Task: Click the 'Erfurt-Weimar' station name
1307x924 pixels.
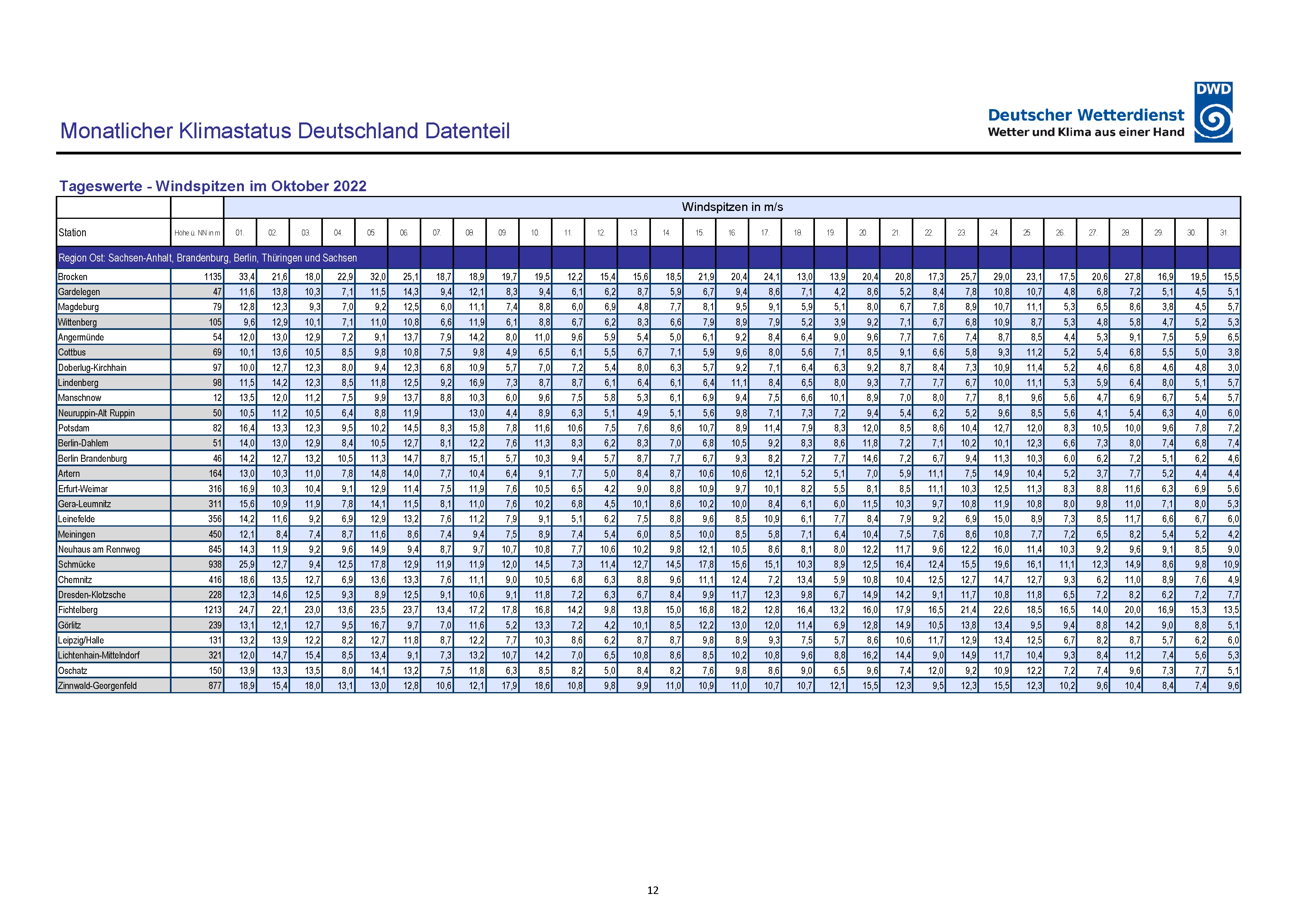Action: click(x=83, y=489)
